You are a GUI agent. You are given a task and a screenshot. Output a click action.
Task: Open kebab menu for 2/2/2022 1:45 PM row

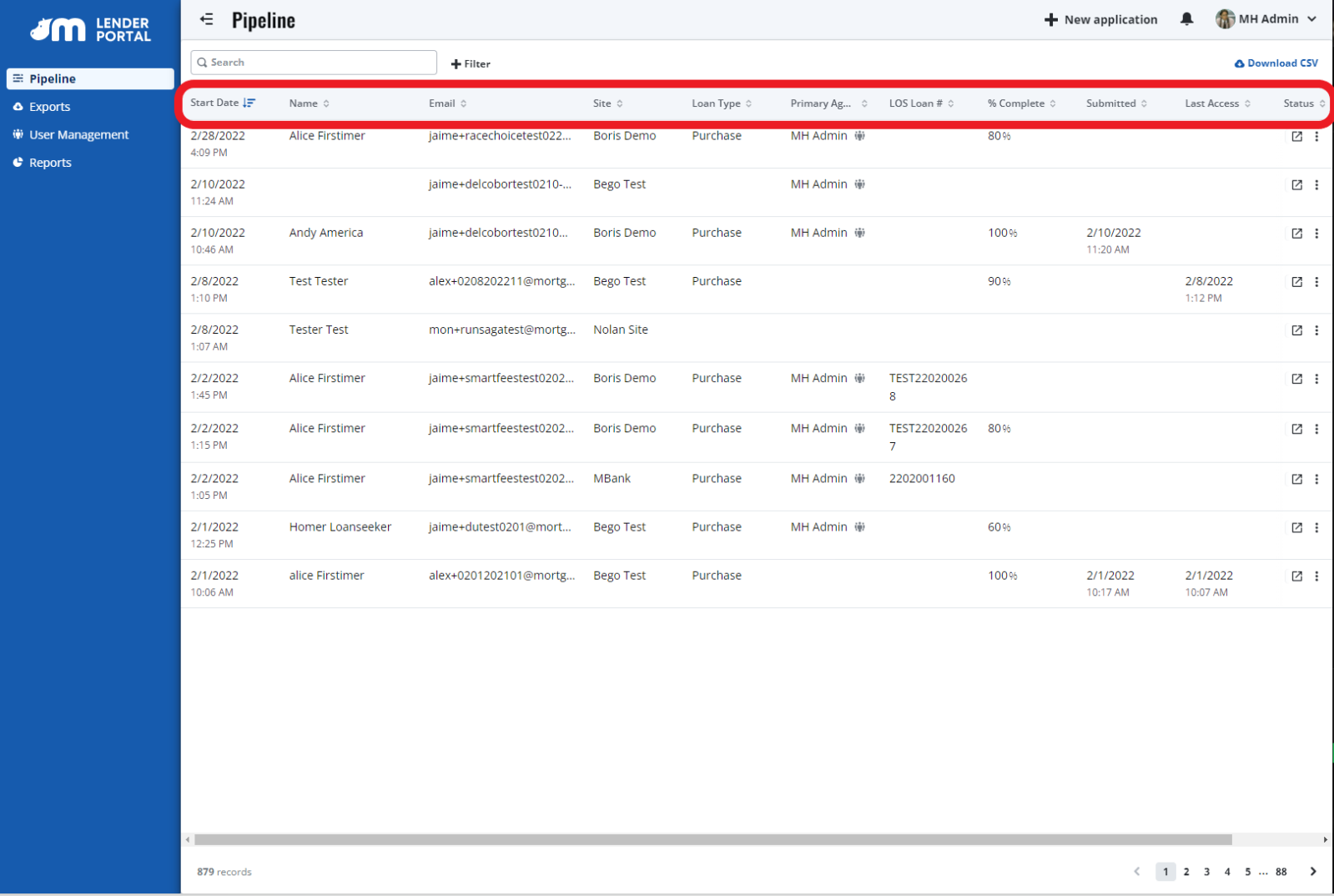1316,378
